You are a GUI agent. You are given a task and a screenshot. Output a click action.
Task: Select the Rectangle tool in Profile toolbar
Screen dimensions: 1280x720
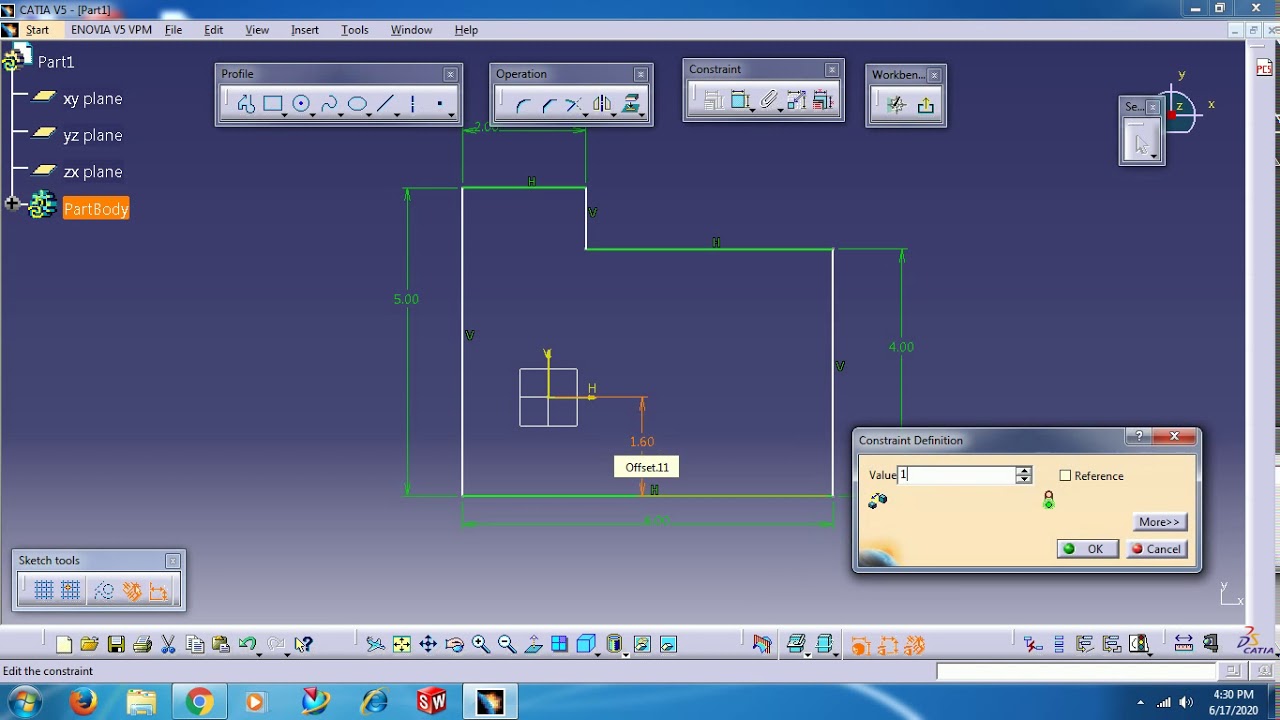pos(273,104)
